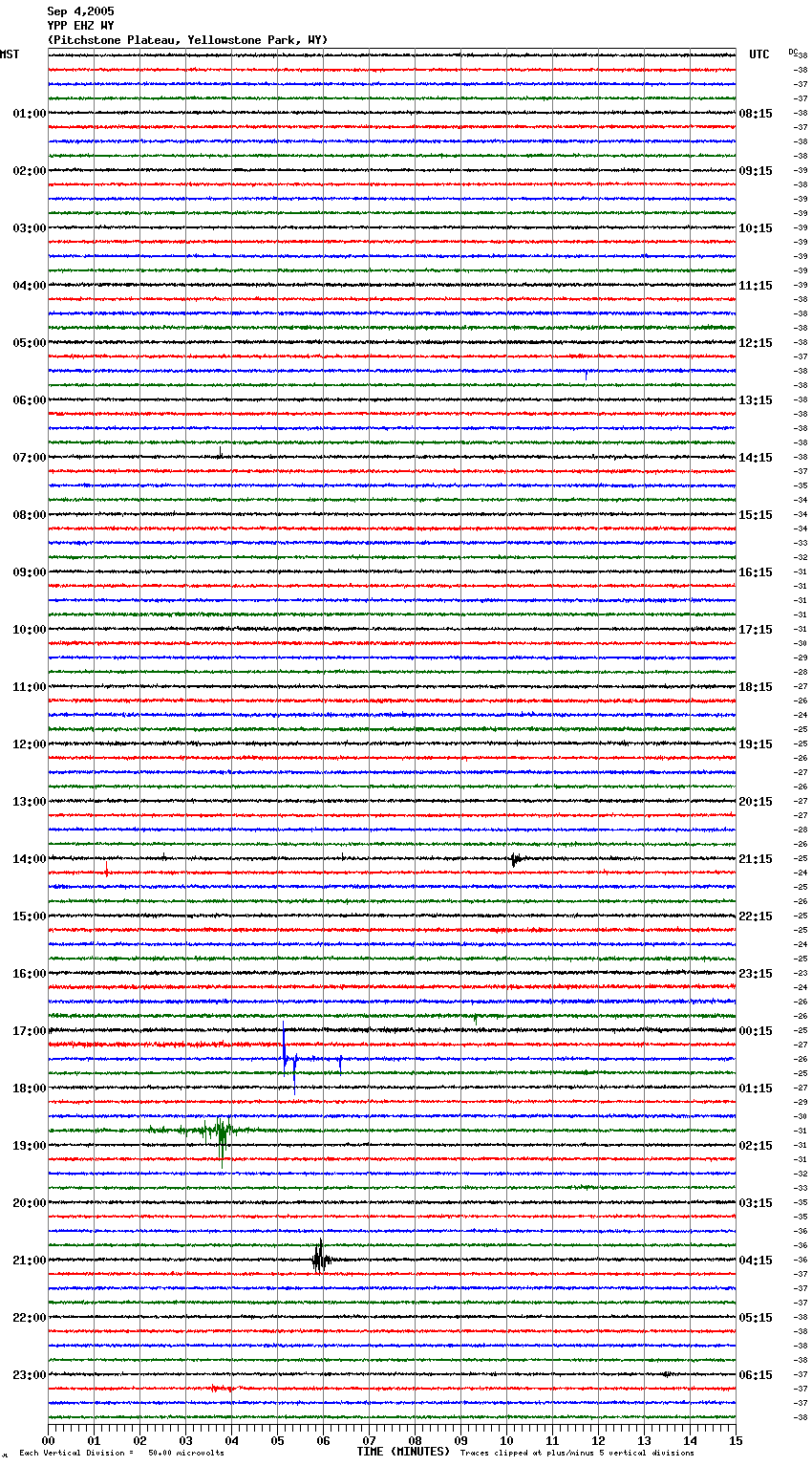Select the 11:00 MST time label
The image size is (812, 1466).
30,687
